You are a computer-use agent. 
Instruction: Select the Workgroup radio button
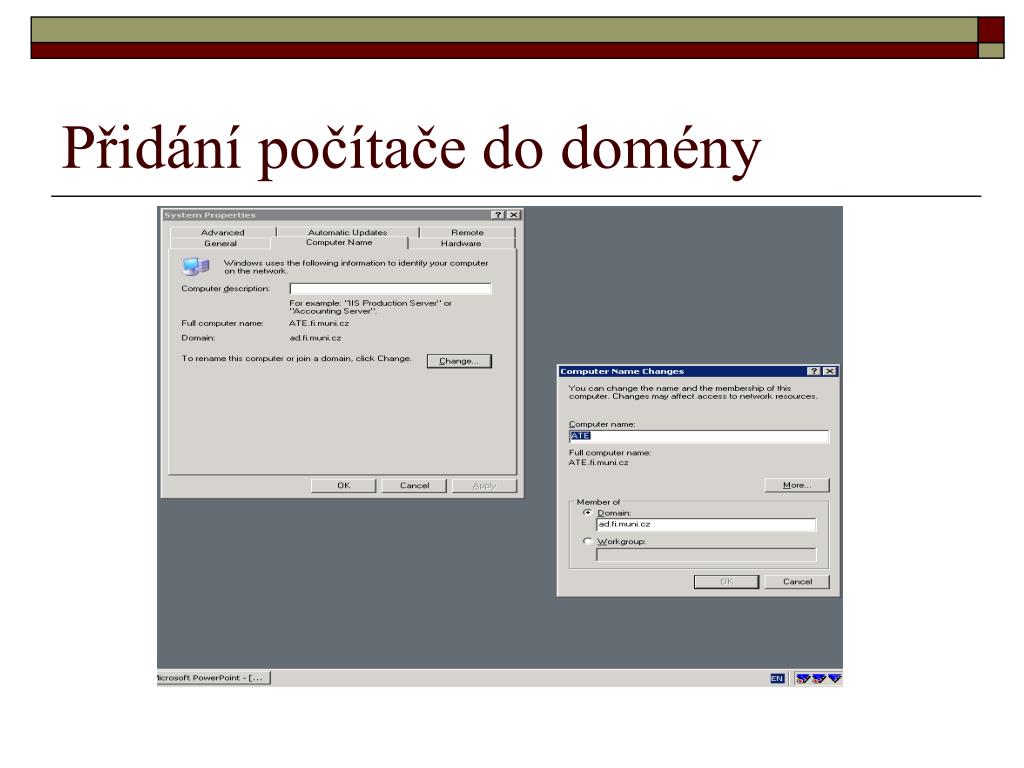(x=587, y=541)
